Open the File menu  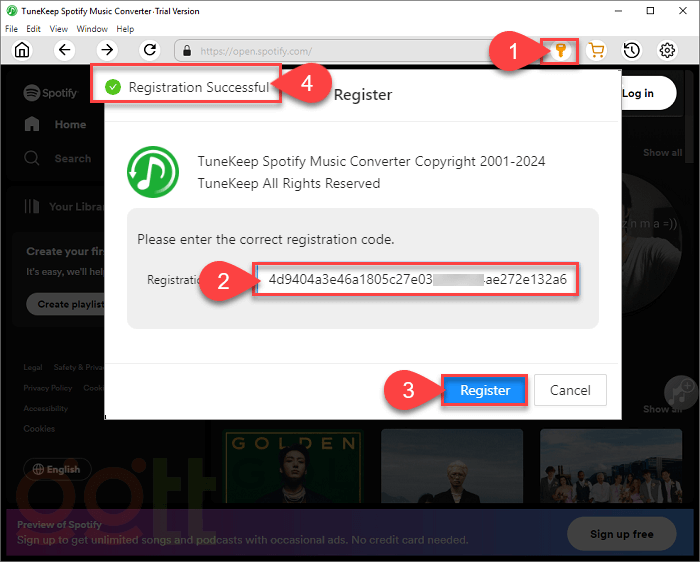tap(11, 29)
